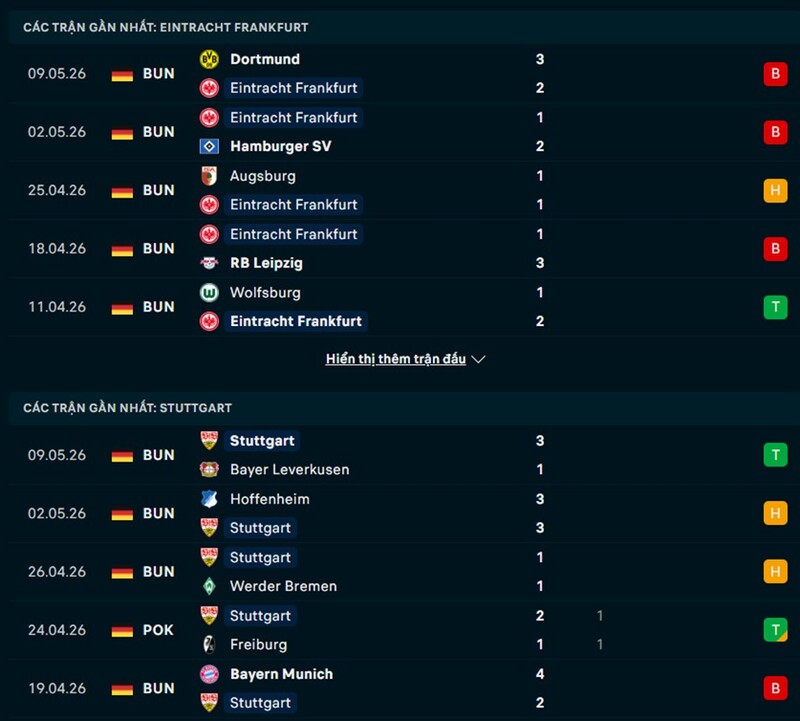The width and height of the screenshot is (800, 721).
Task: Click orange H badge for Augsburg match
Action: [775, 191]
